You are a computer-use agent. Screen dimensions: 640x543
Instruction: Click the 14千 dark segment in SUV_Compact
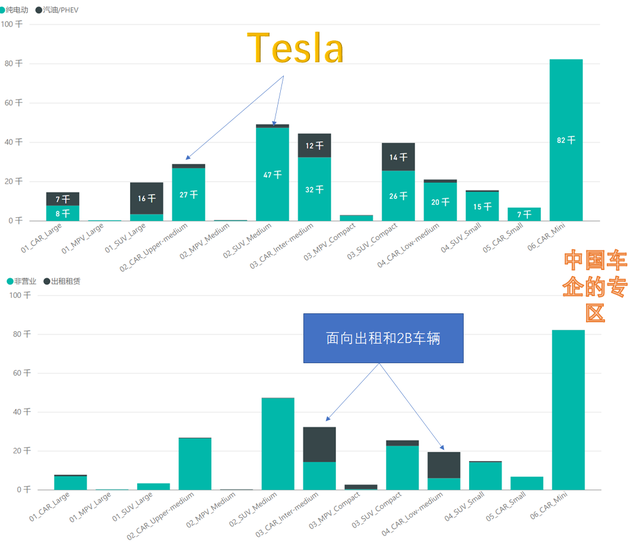(x=398, y=157)
